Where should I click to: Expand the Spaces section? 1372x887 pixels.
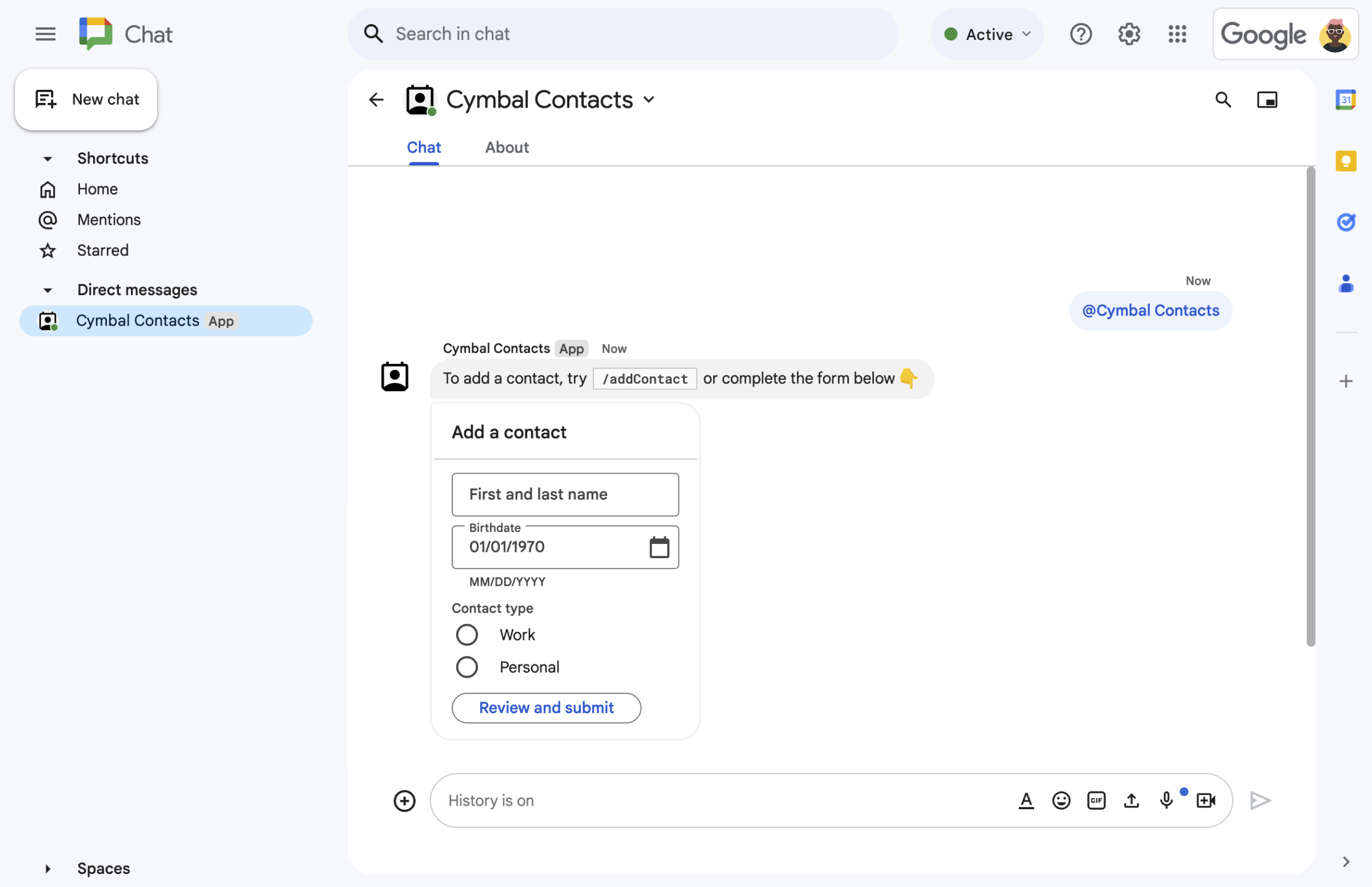[x=46, y=867]
